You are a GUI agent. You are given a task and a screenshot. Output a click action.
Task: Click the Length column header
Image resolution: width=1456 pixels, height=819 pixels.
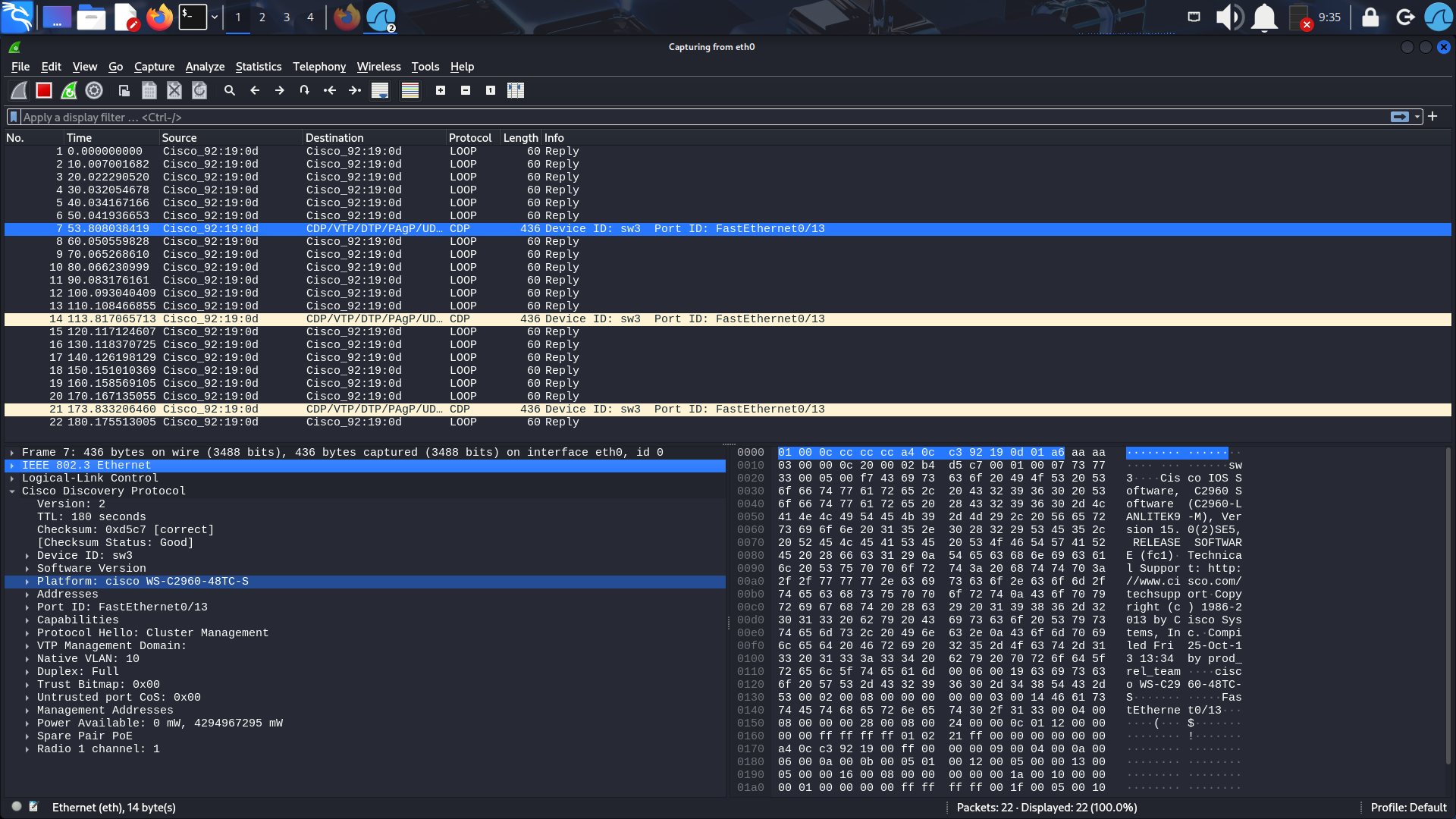point(520,138)
